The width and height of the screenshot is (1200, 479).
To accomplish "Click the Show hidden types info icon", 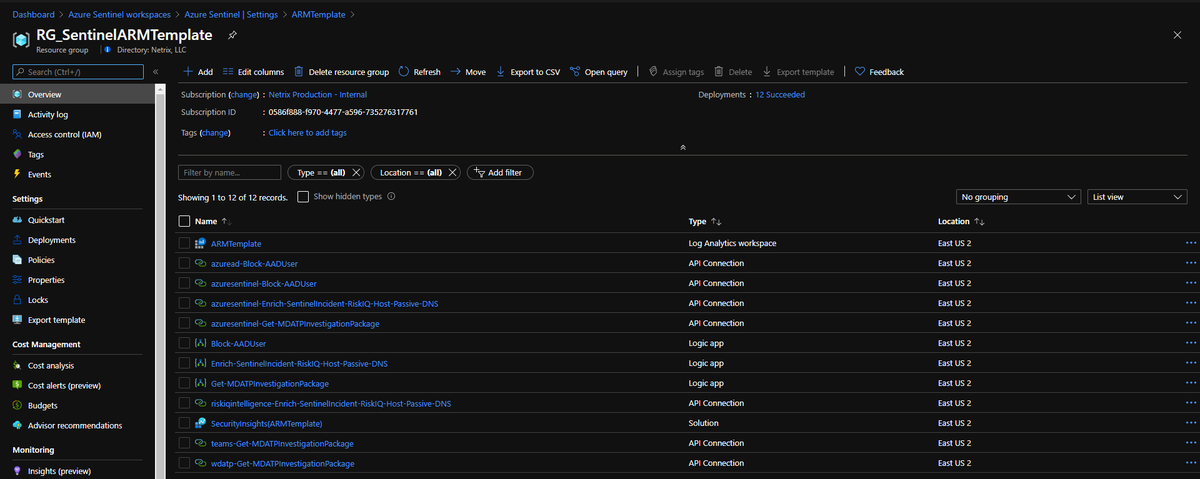I will (391, 197).
